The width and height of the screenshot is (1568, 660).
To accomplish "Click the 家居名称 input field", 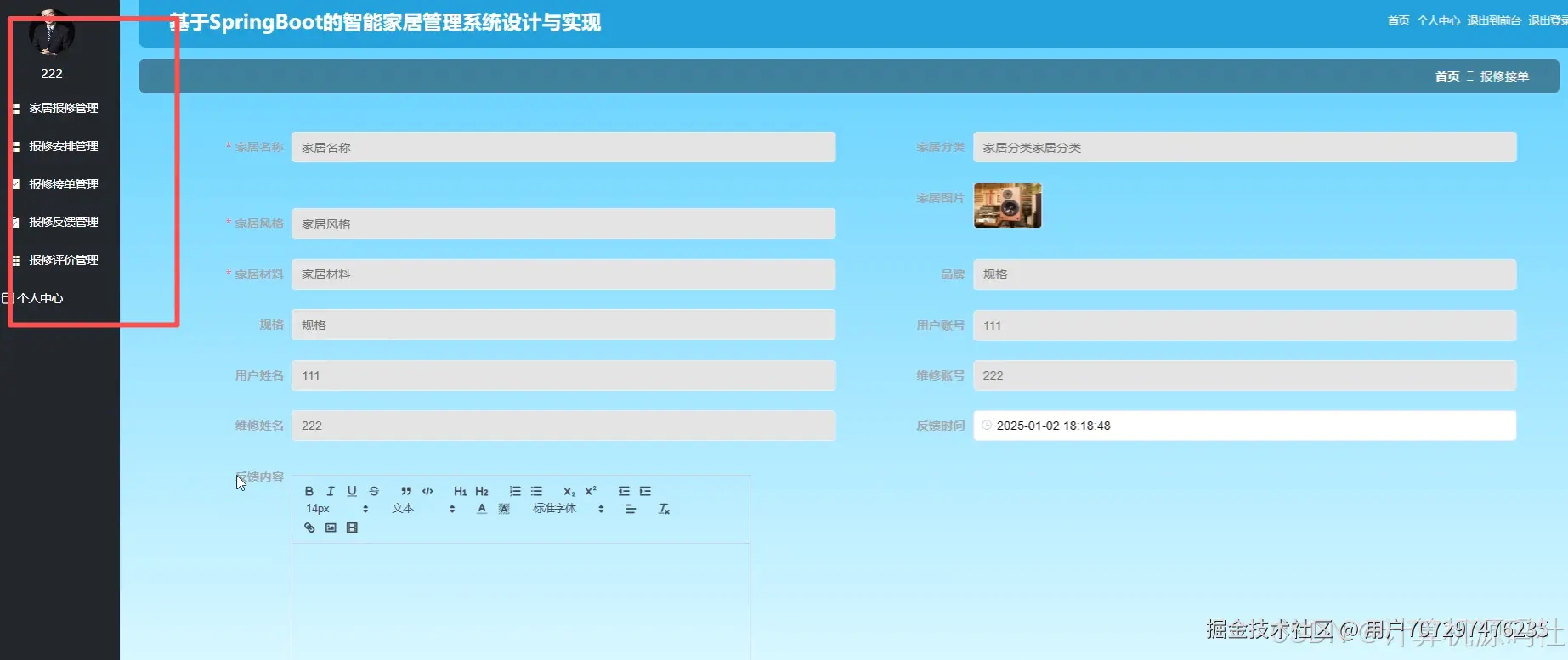I will point(563,147).
